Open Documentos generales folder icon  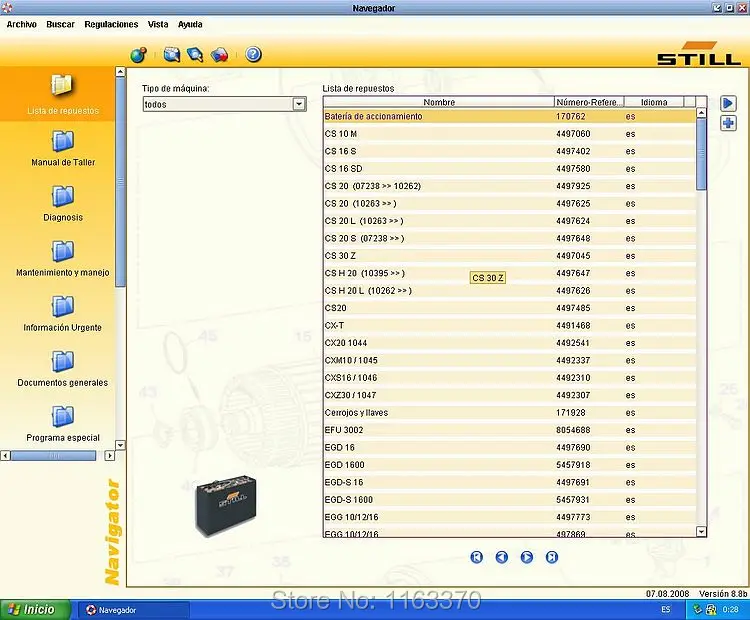point(63,361)
